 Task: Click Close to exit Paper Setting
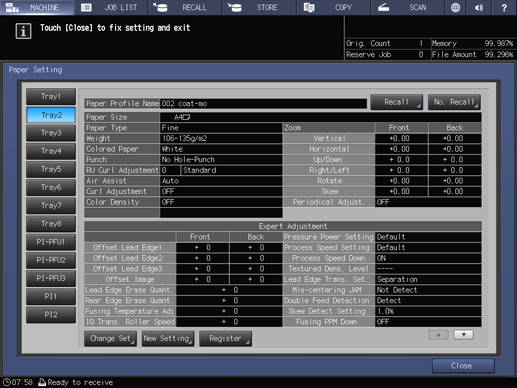(x=463, y=366)
